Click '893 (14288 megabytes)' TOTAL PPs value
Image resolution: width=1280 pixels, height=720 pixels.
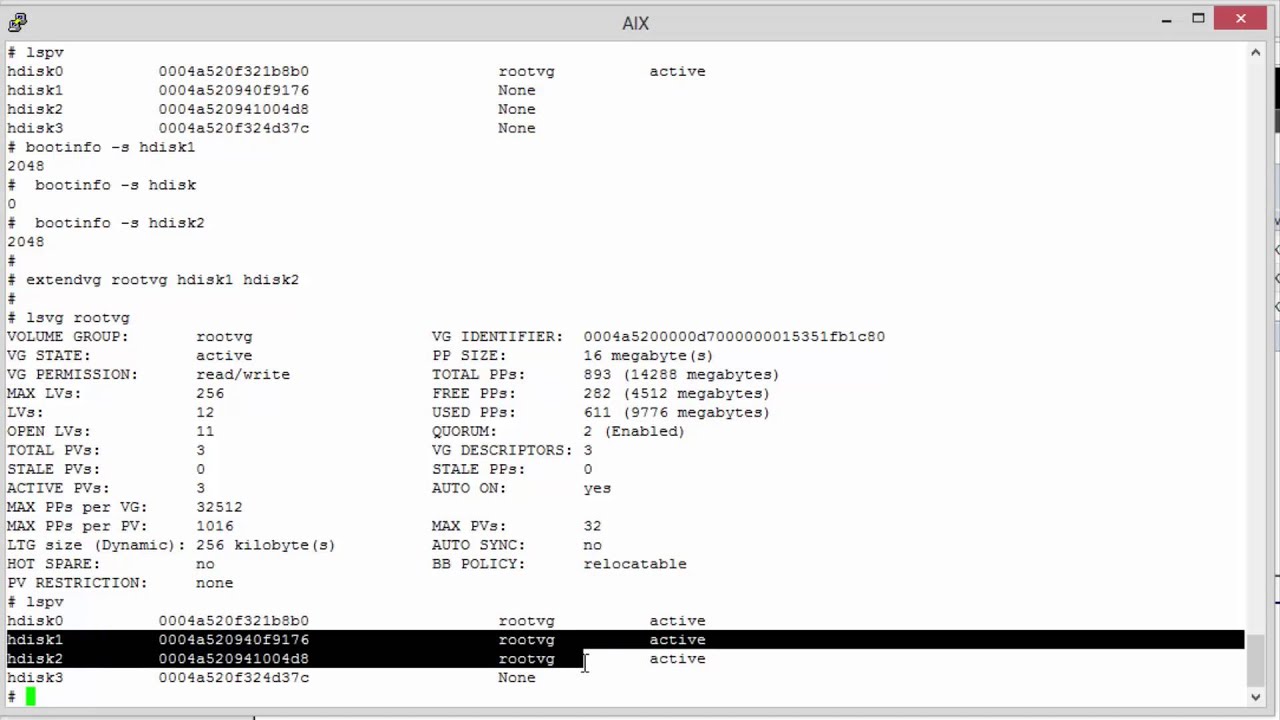point(681,375)
